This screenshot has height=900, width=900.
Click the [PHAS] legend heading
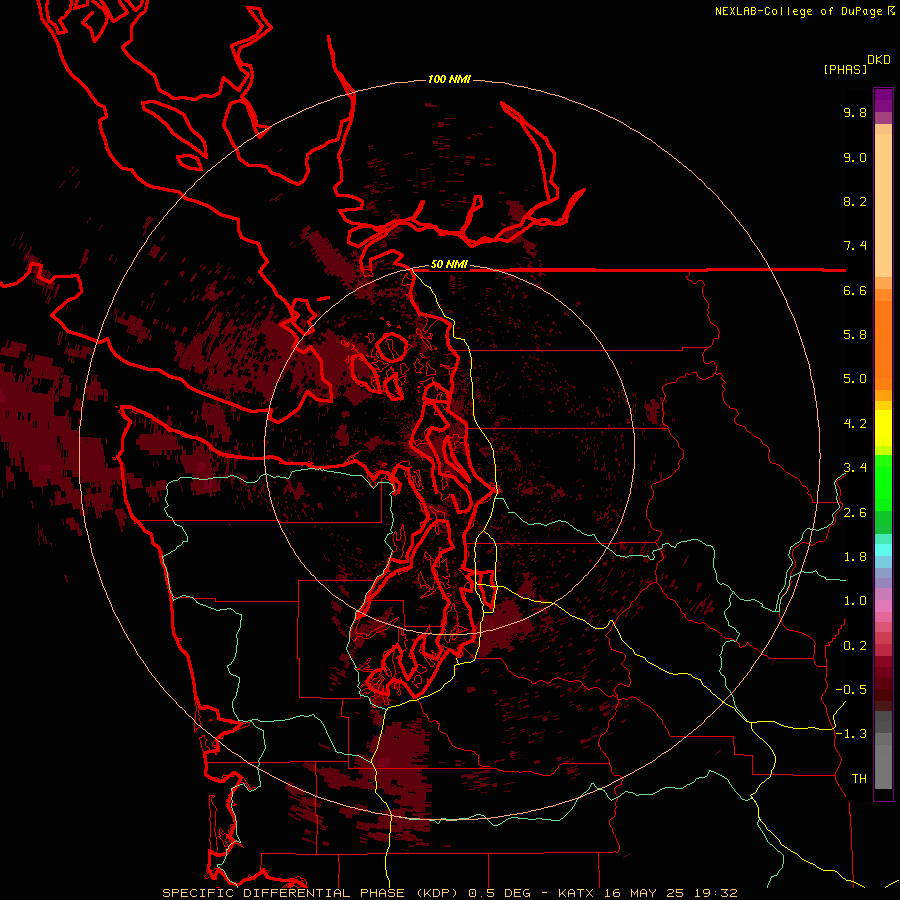coord(845,69)
